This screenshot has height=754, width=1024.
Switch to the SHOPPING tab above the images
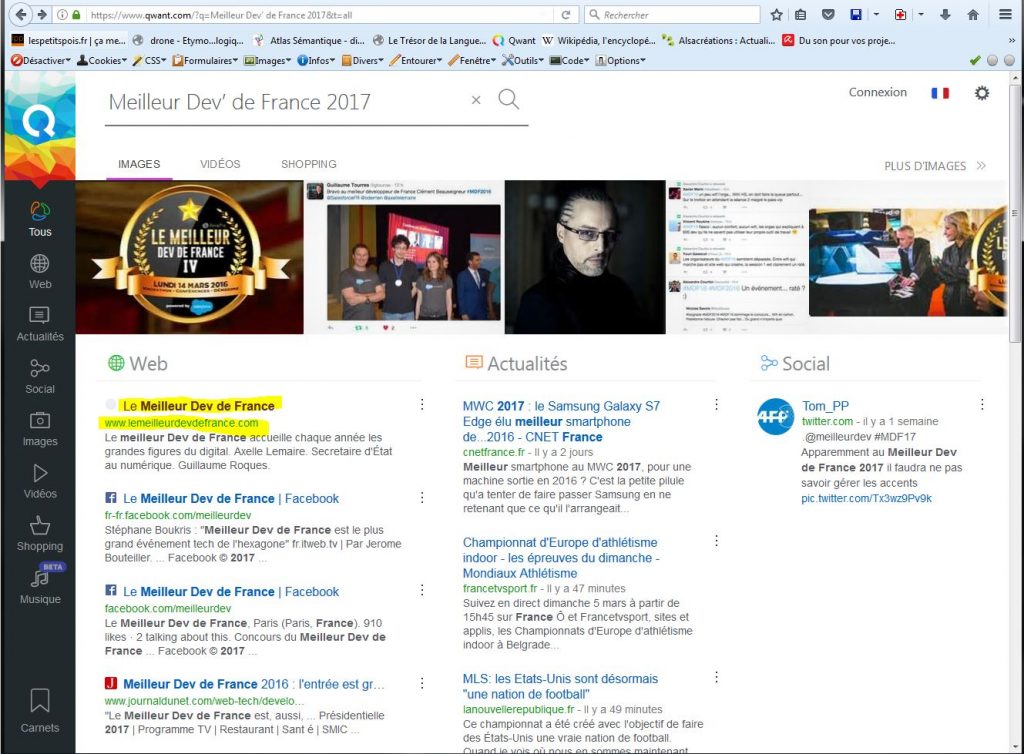click(x=308, y=164)
